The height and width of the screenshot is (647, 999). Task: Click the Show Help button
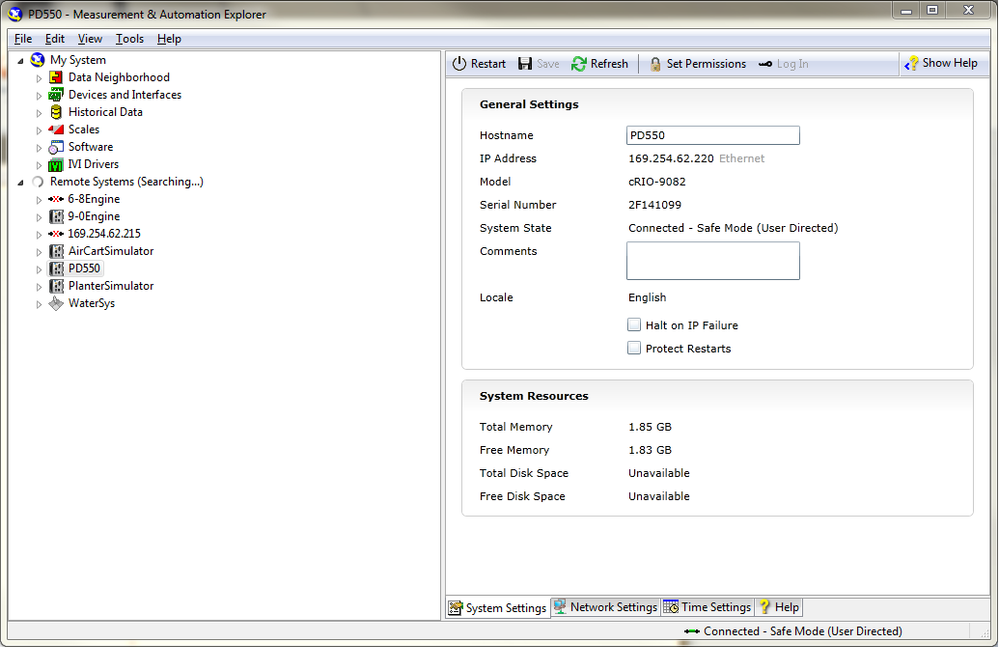click(x=941, y=63)
